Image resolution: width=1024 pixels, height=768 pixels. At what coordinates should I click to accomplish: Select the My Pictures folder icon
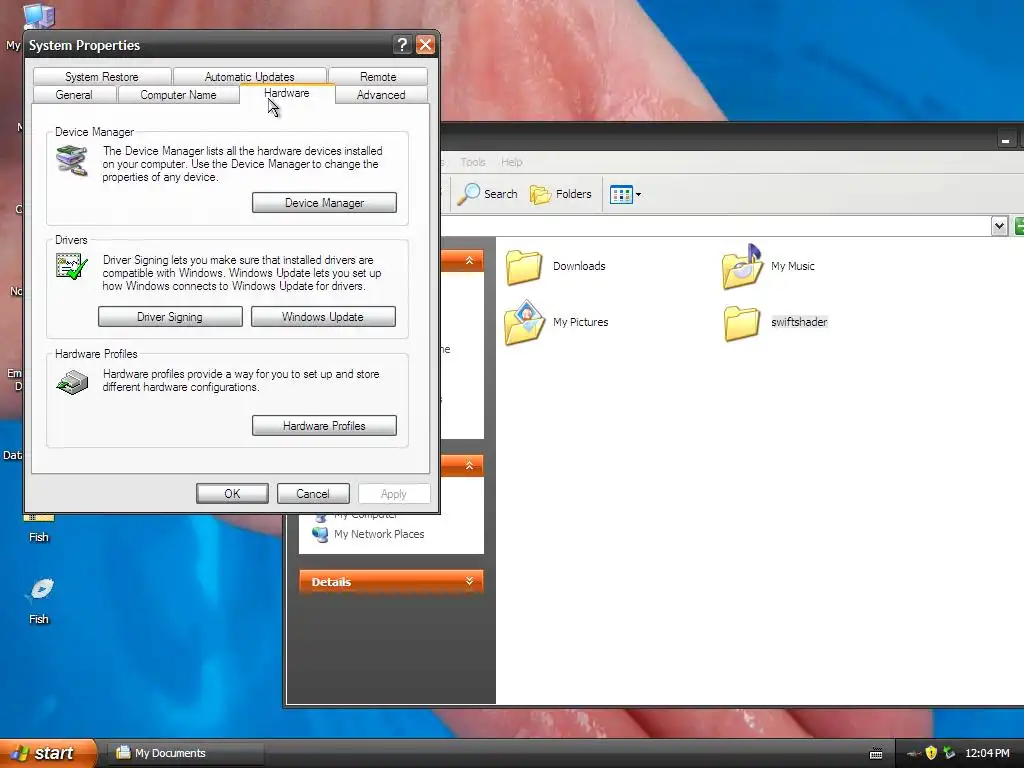[x=524, y=322]
